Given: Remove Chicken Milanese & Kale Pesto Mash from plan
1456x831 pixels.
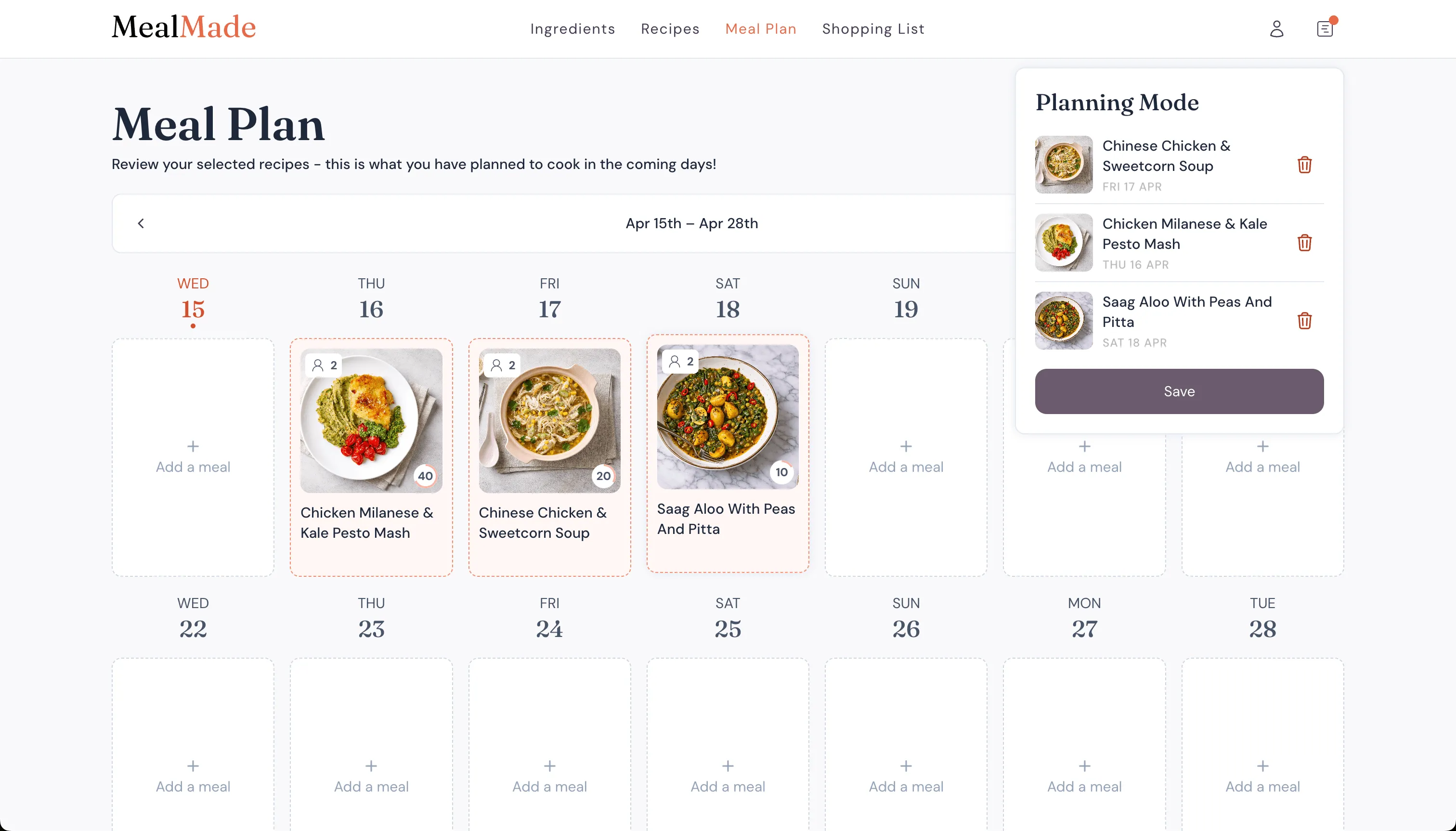Looking at the screenshot, I should (x=1305, y=243).
